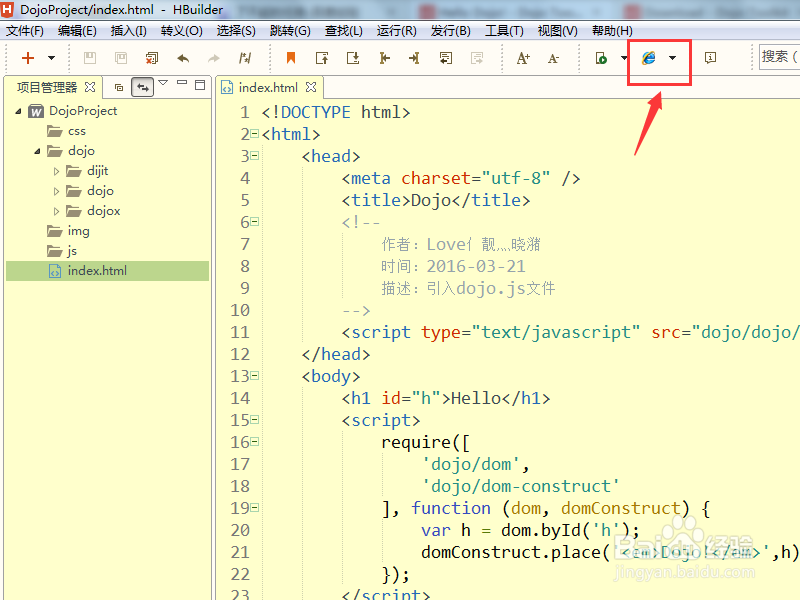Click the jump to previous marker icon
The width and height of the screenshot is (800, 600).
coord(322,58)
